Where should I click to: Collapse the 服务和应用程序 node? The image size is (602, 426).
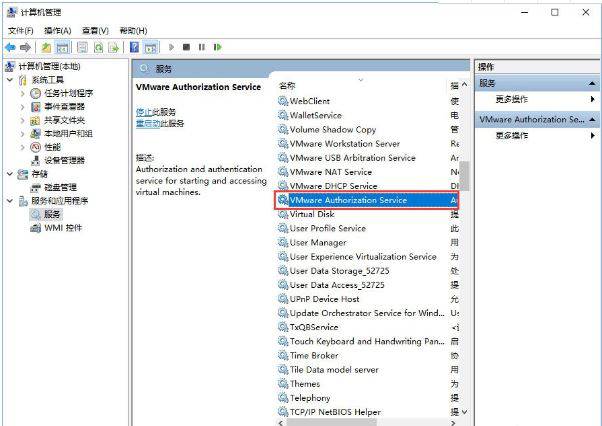coord(10,201)
